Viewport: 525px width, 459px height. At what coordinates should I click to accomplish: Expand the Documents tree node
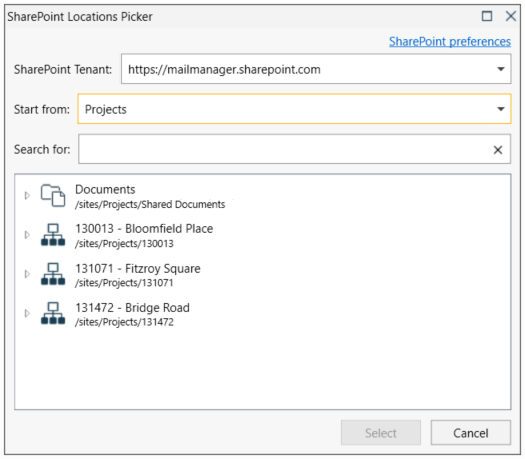[x=27, y=196]
